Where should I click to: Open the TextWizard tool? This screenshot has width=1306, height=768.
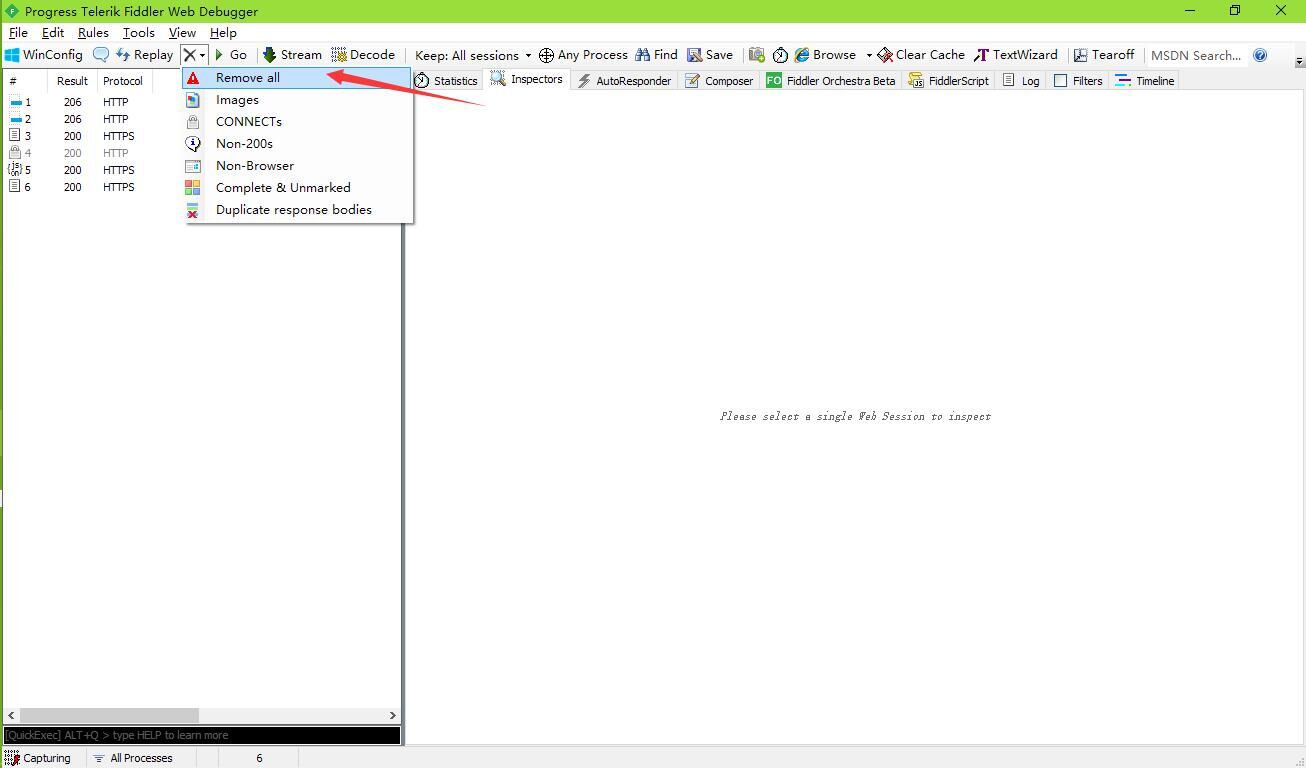1016,55
